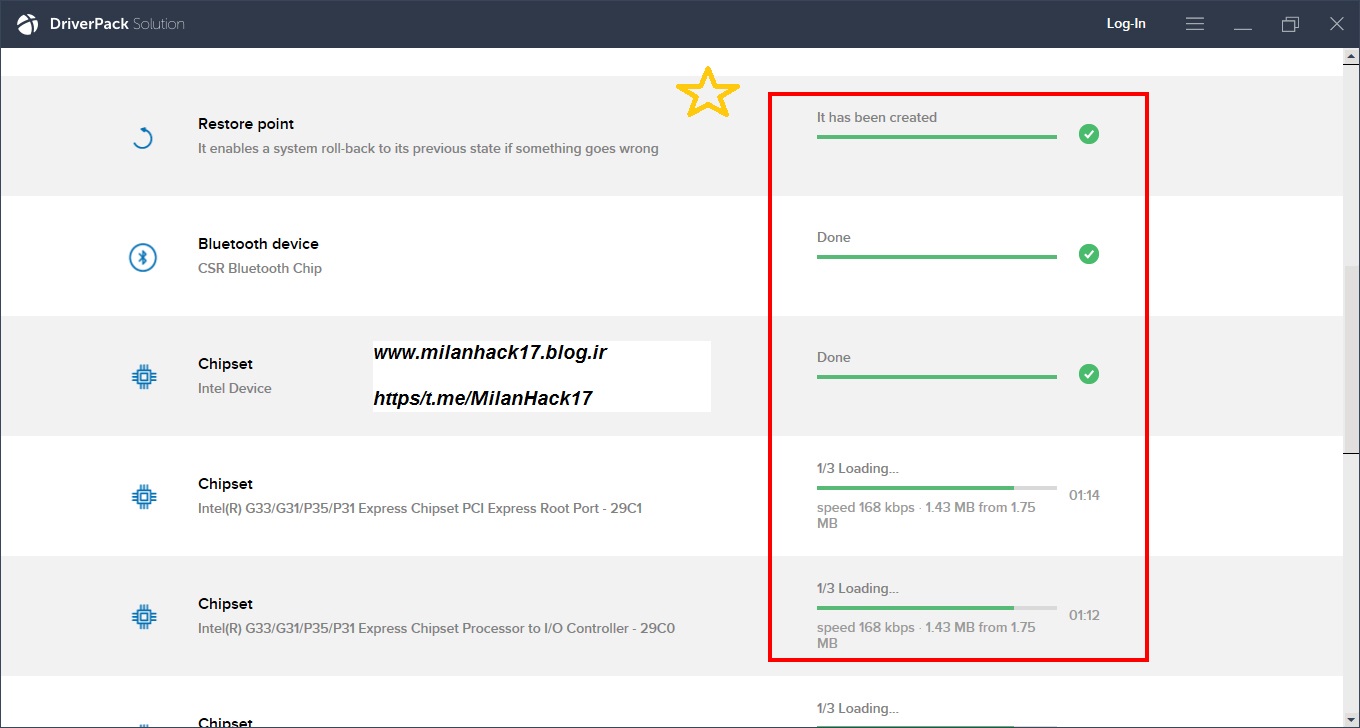Select the 'Done' status for Bluetooth device
The width and height of the screenshot is (1360, 728).
tap(834, 237)
